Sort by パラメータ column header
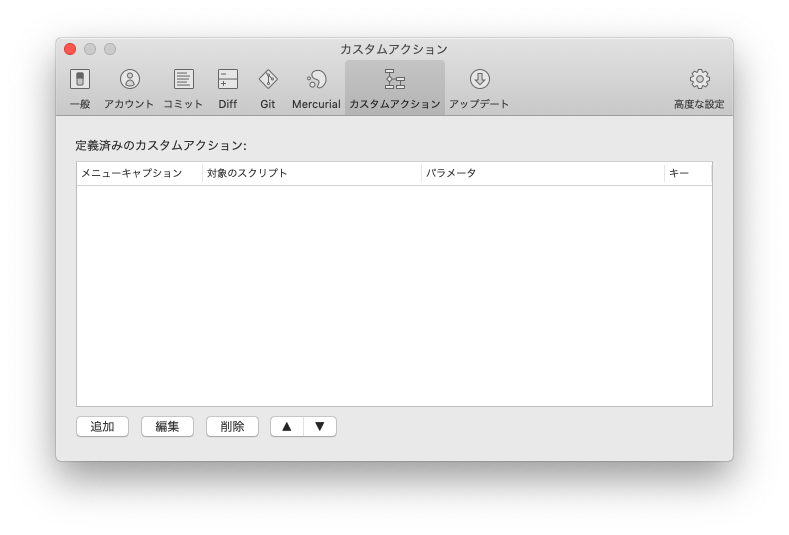789x535 pixels. click(x=543, y=174)
